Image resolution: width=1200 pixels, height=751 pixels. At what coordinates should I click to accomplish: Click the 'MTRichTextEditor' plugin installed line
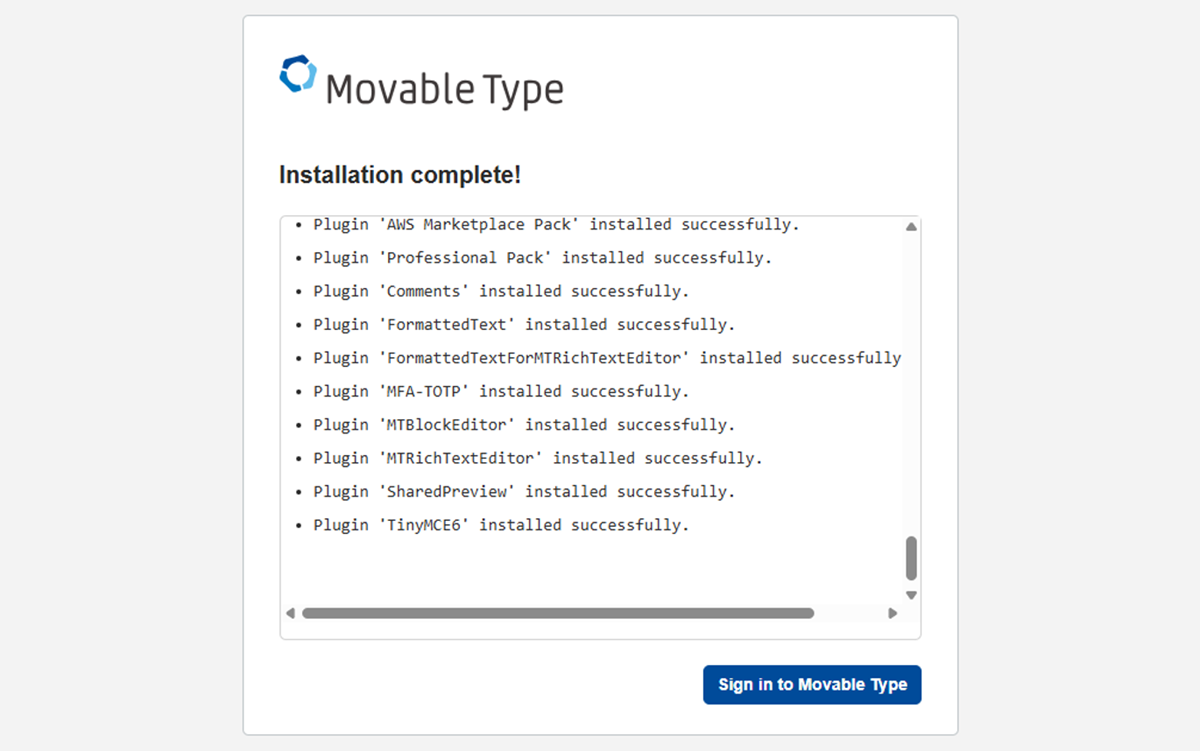tap(538, 458)
